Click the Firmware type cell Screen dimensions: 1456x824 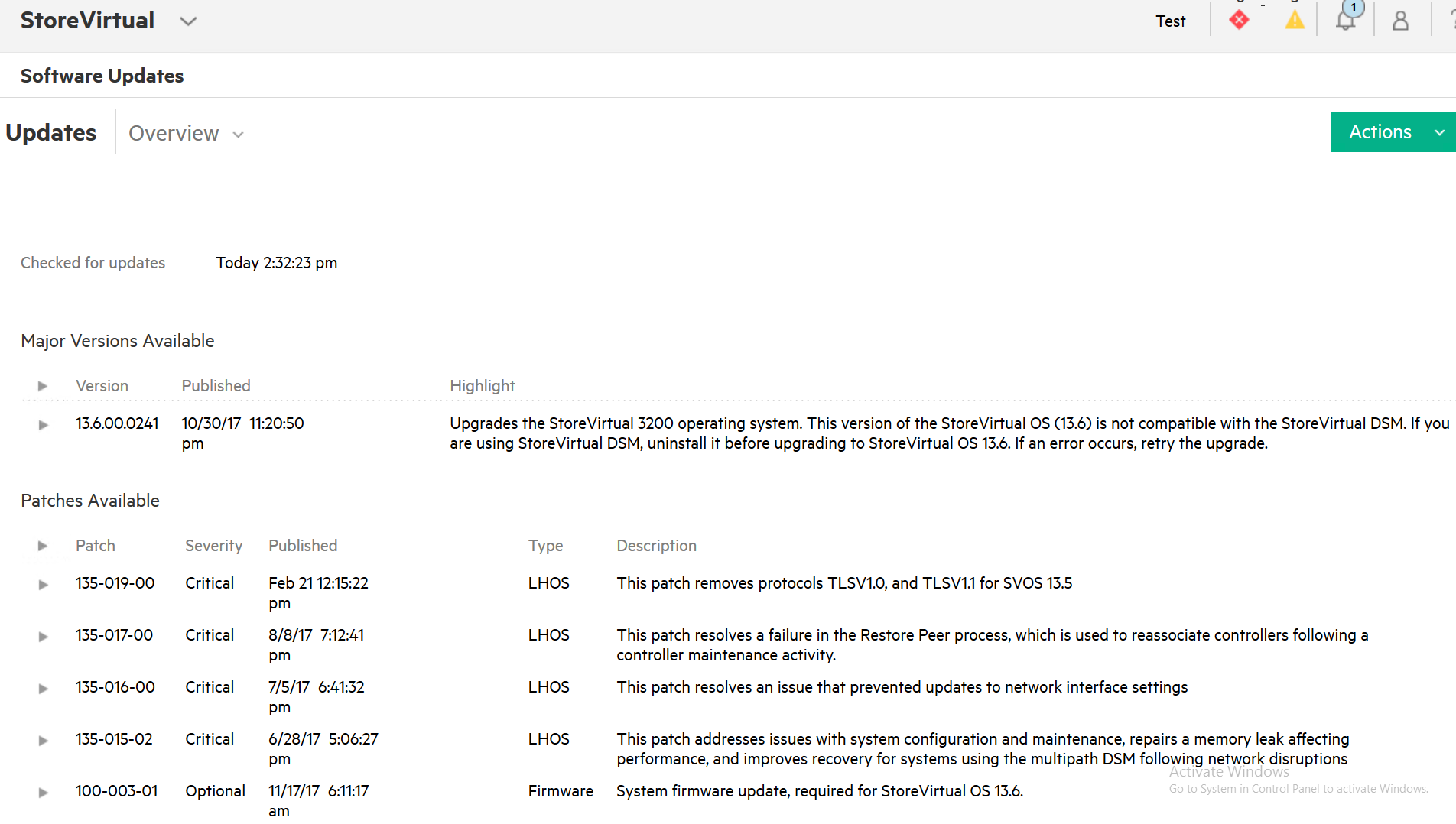[561, 791]
